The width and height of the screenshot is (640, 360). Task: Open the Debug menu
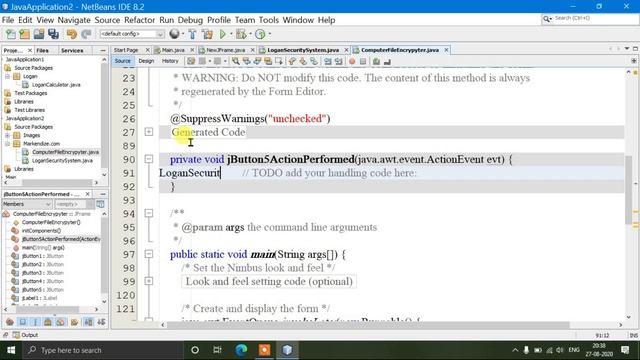(190, 20)
